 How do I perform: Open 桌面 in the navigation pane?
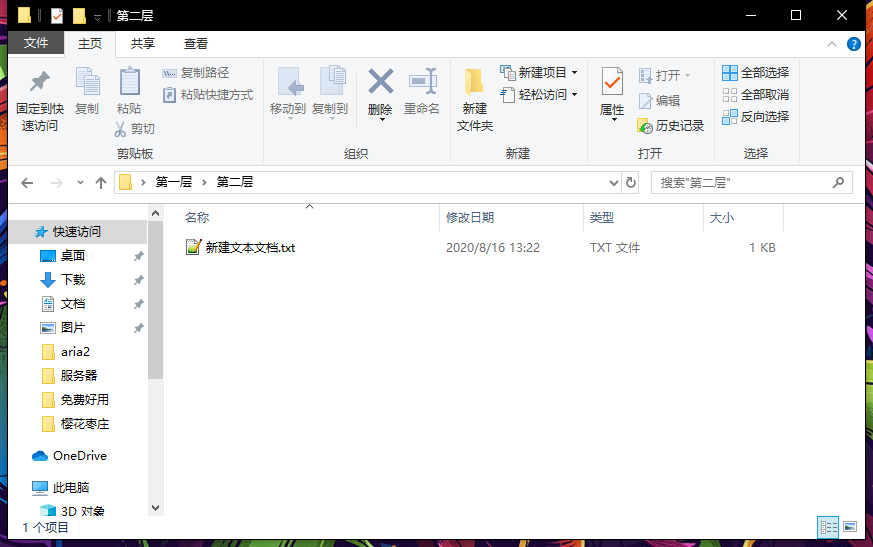(73, 256)
